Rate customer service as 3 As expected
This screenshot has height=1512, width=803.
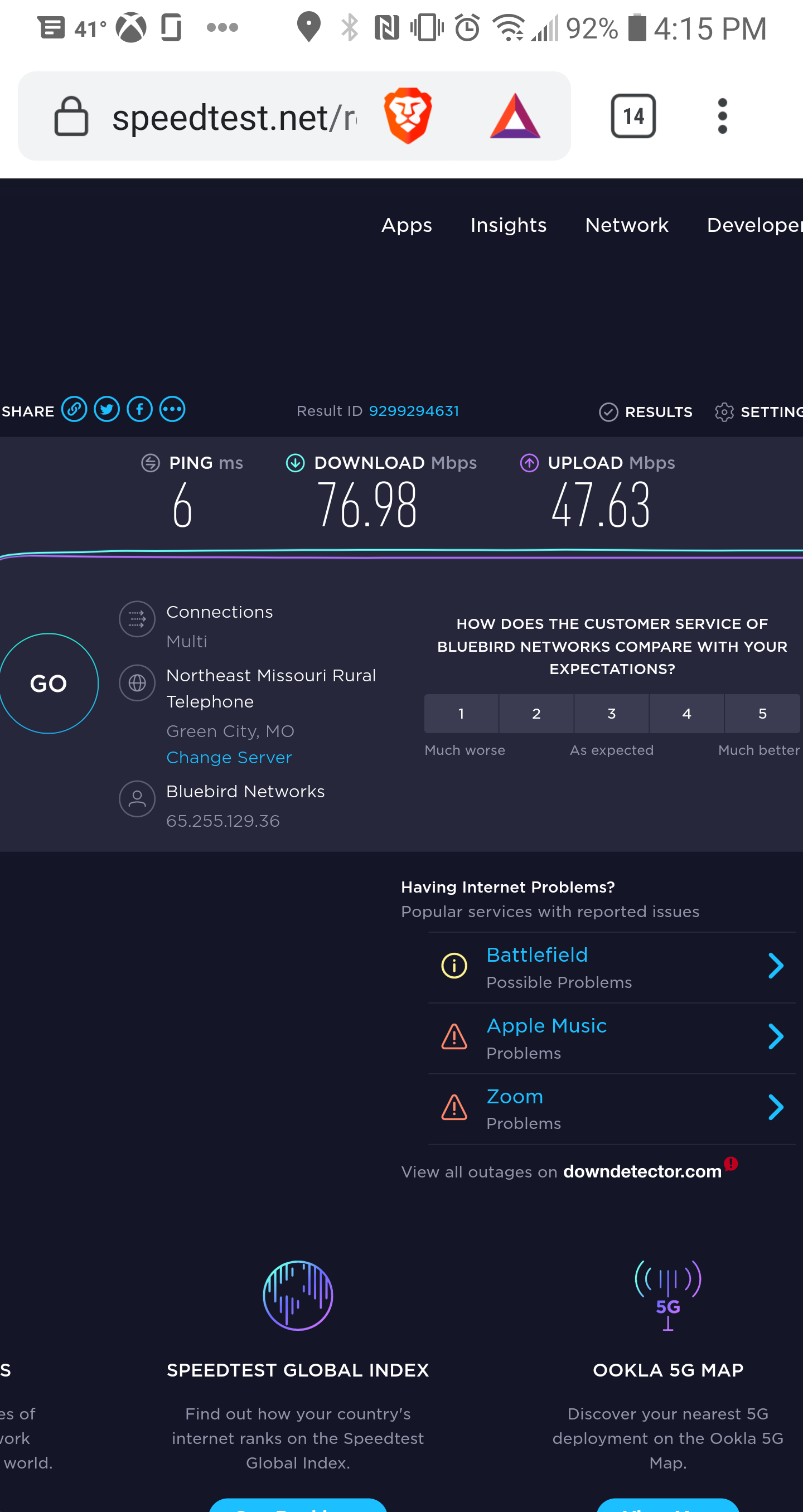click(611, 713)
